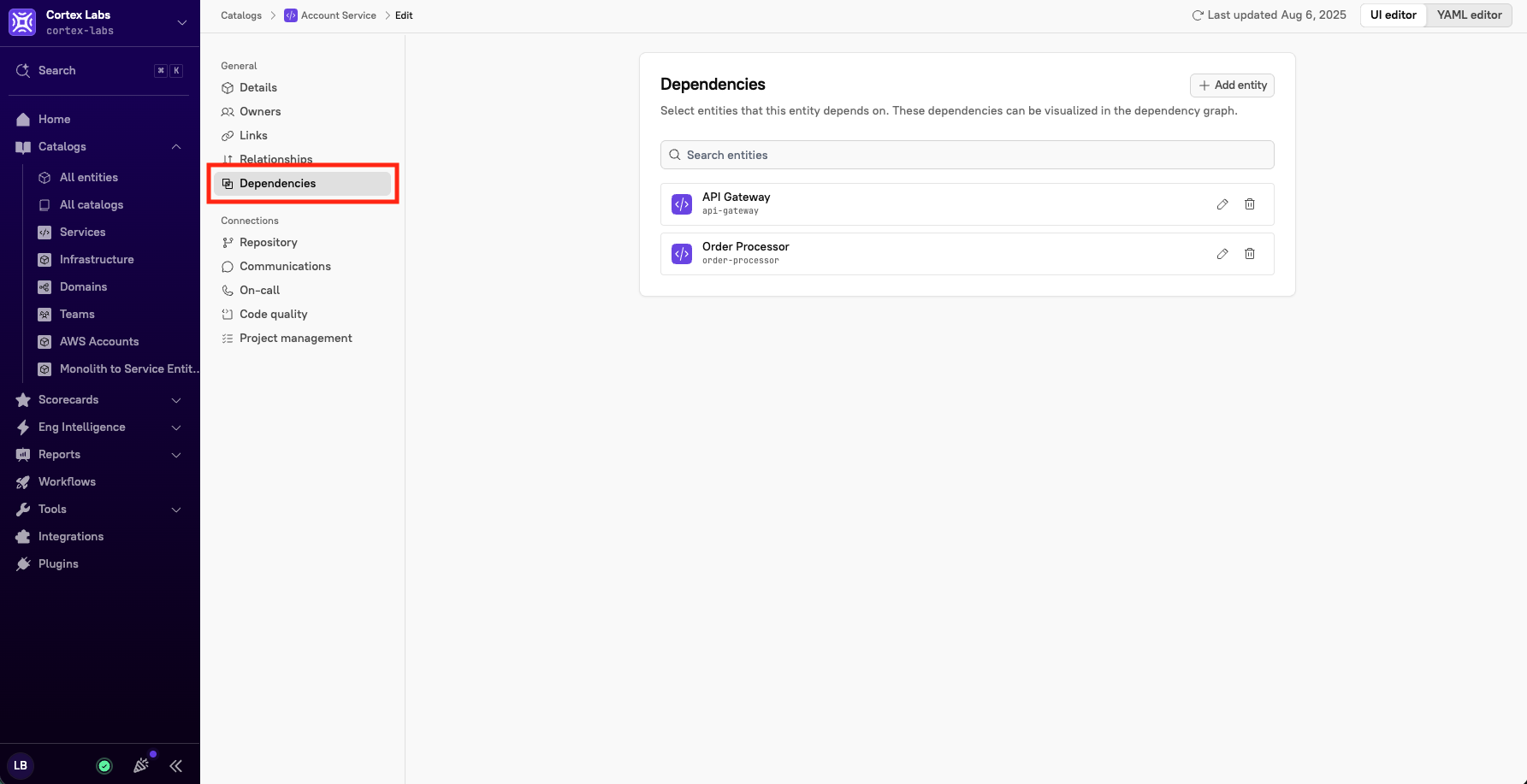This screenshot has height=784, width=1527.
Task: Click the Cortex Labs logo icon
Action: click(x=22, y=22)
